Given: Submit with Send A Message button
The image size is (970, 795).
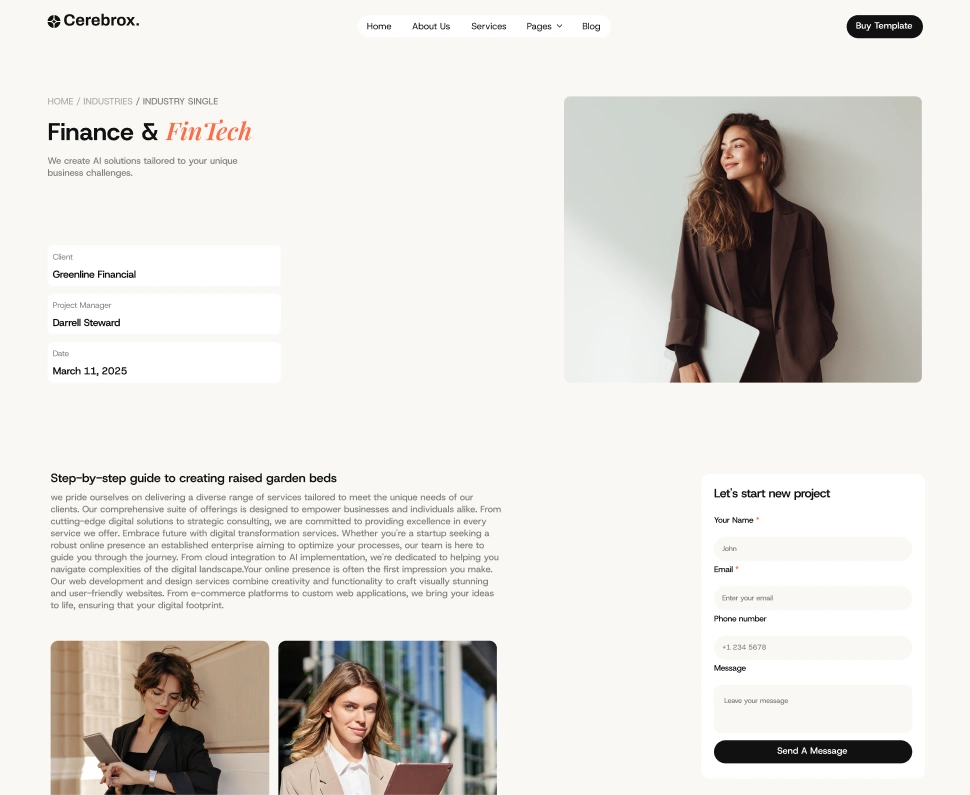Looking at the screenshot, I should [812, 751].
